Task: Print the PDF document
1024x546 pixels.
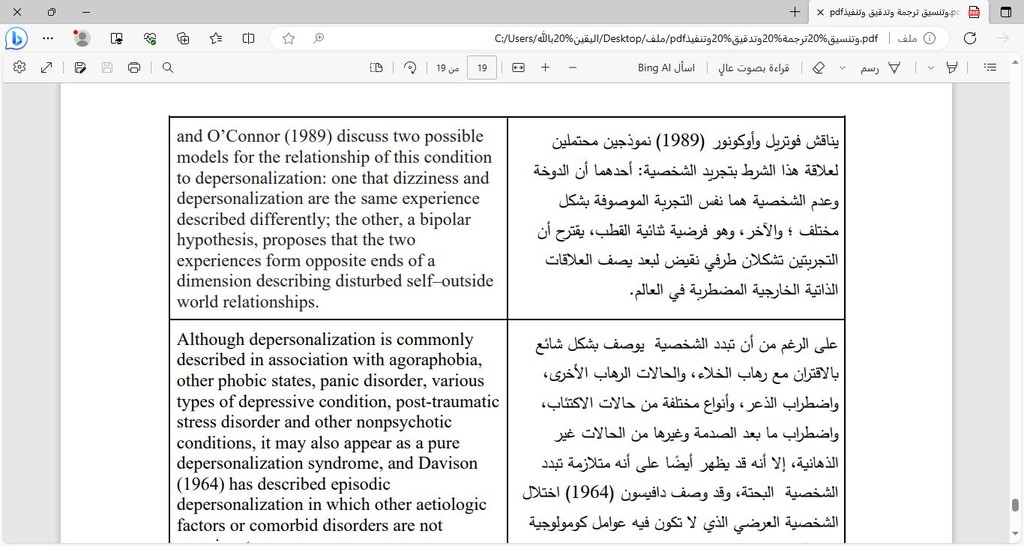Action: pyautogui.click(x=134, y=67)
